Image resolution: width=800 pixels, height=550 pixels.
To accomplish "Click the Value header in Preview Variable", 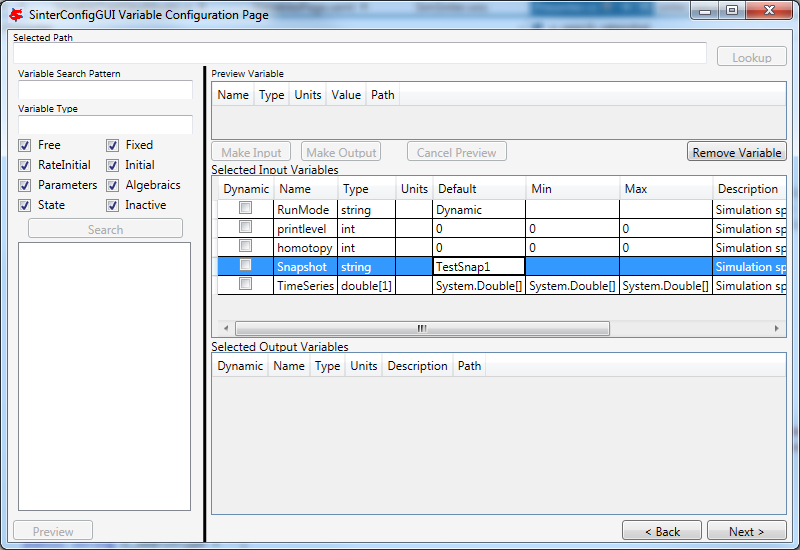I will [x=346, y=95].
